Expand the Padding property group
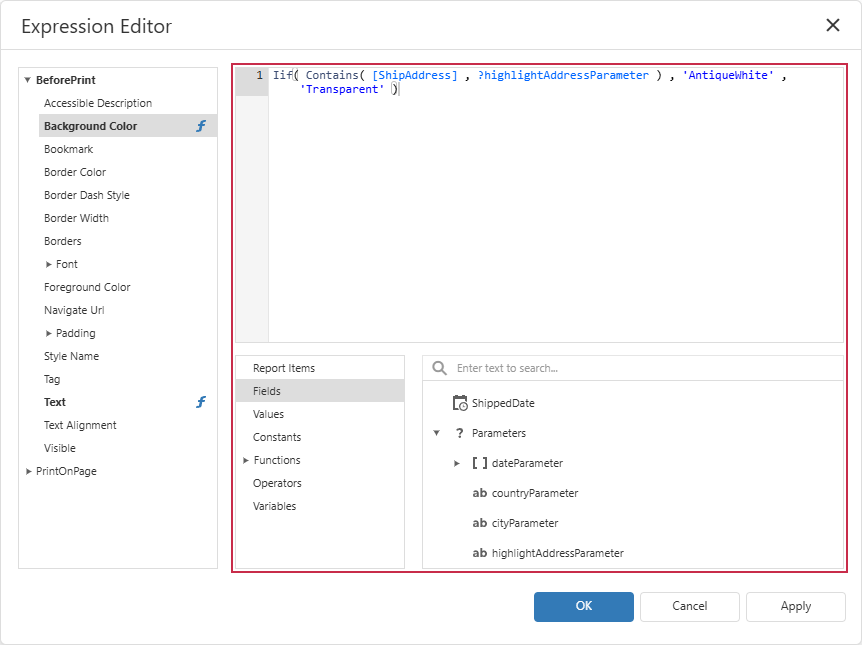Viewport: 862px width, 645px height. tap(48, 333)
